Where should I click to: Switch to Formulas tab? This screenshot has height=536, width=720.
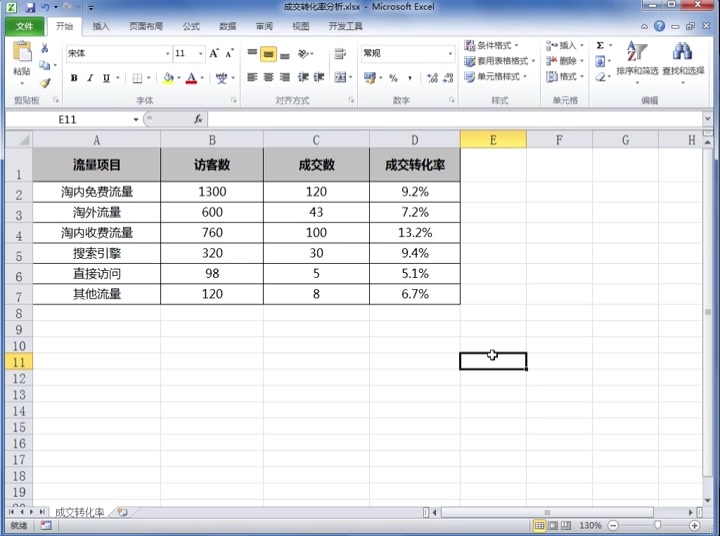click(x=191, y=26)
